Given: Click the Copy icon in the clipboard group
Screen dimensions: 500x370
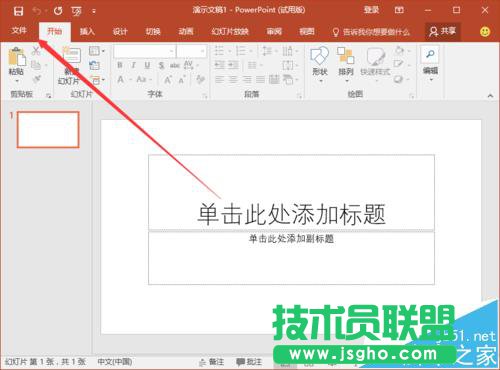Looking at the screenshot, I should 36,65.
